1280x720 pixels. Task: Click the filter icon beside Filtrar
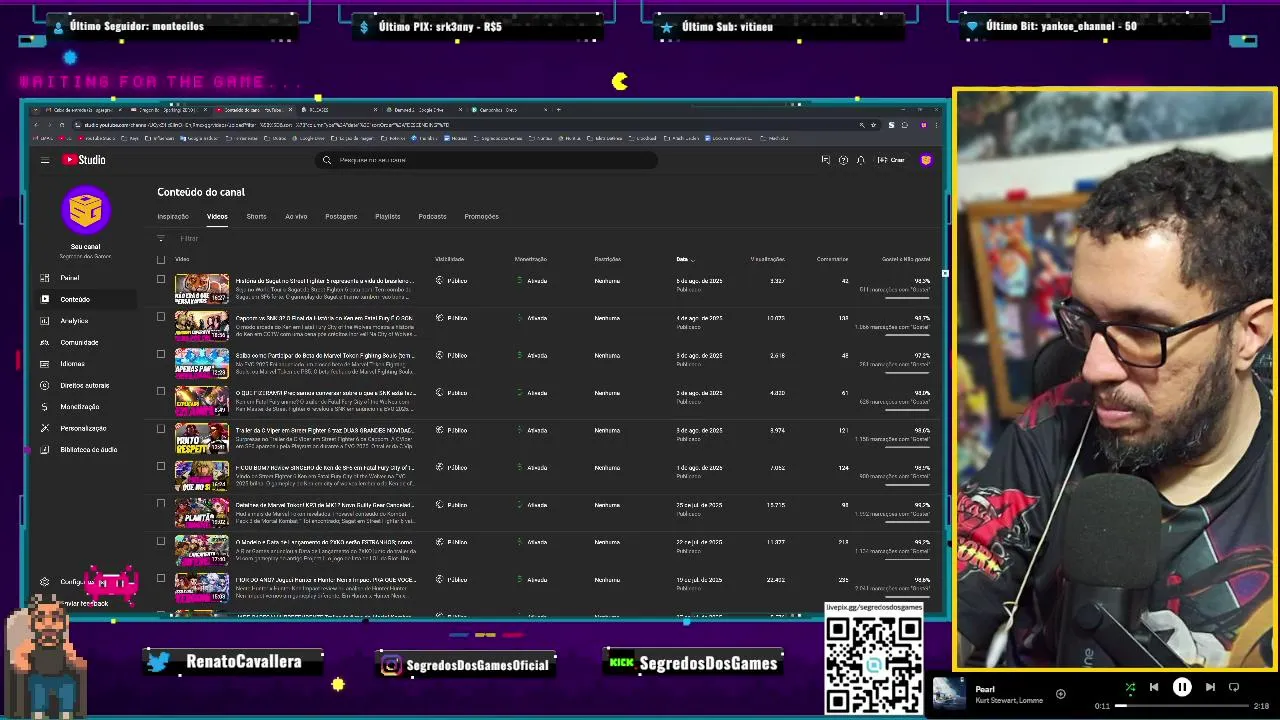tap(161, 238)
